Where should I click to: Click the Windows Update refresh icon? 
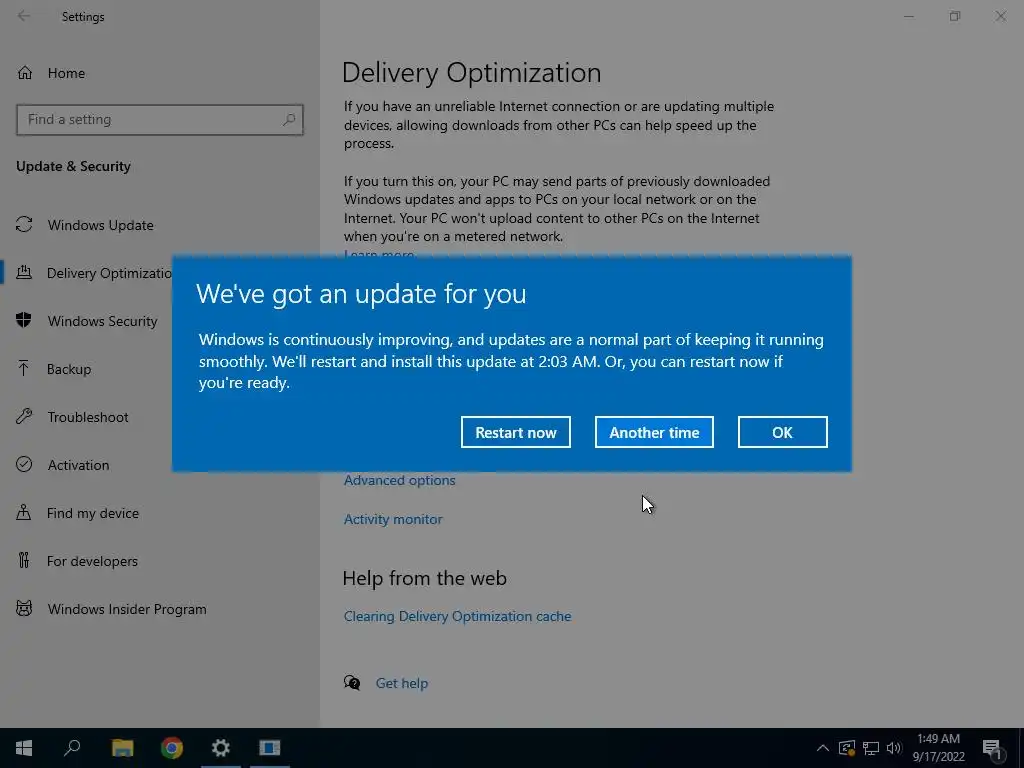point(24,225)
